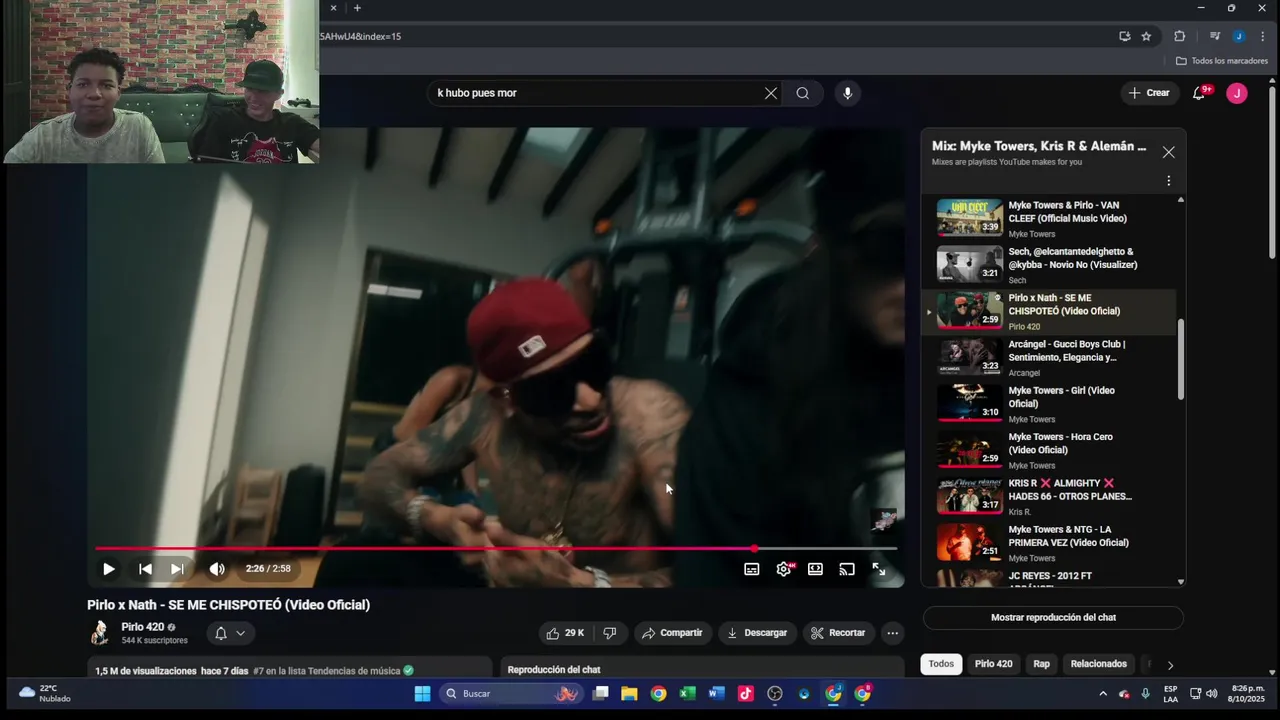Open the Crear menu
This screenshot has width=1280, height=720.
[x=1149, y=93]
